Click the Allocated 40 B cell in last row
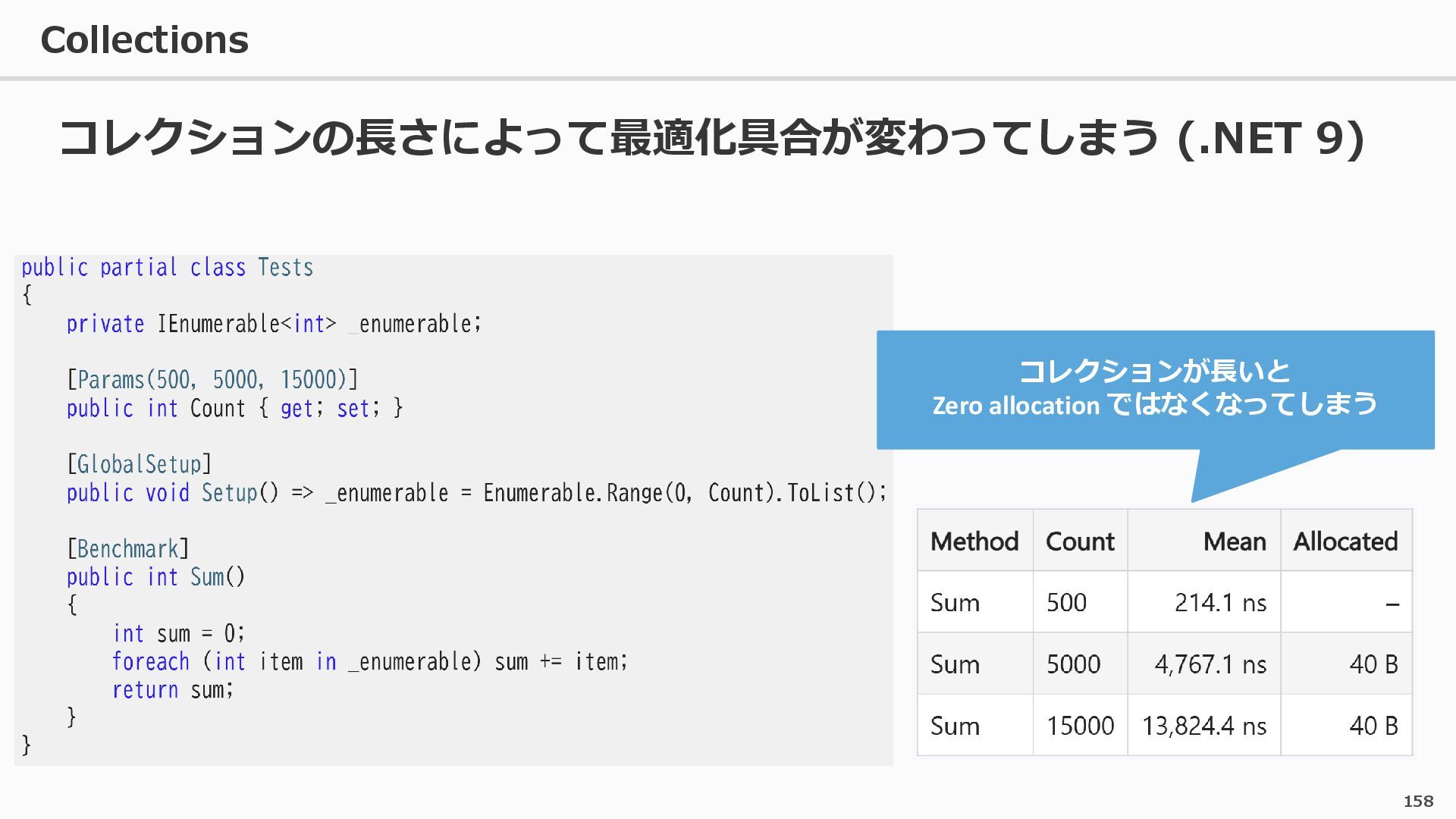The width and height of the screenshot is (1456, 819). click(x=1373, y=726)
